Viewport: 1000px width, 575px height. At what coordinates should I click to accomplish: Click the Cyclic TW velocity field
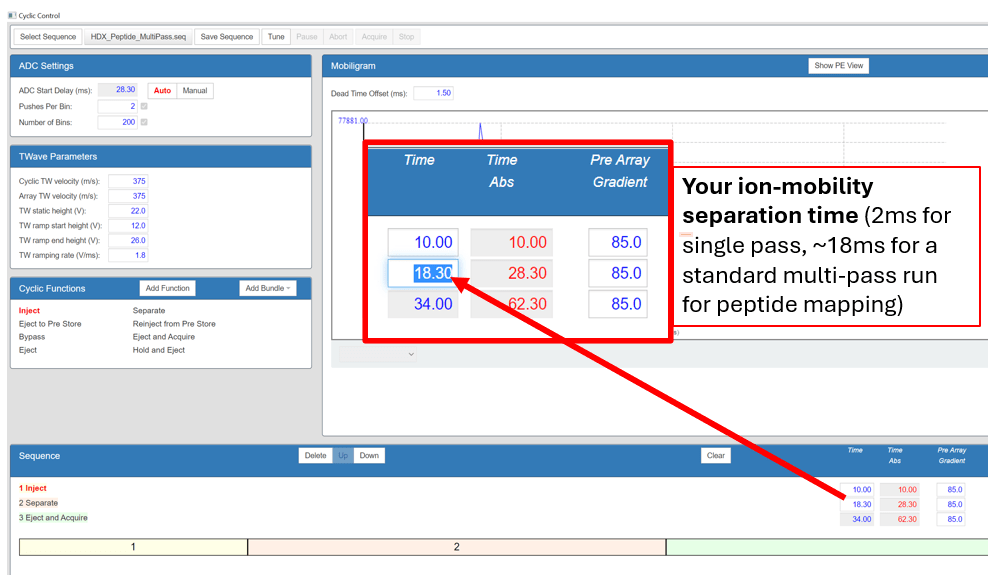point(128,181)
